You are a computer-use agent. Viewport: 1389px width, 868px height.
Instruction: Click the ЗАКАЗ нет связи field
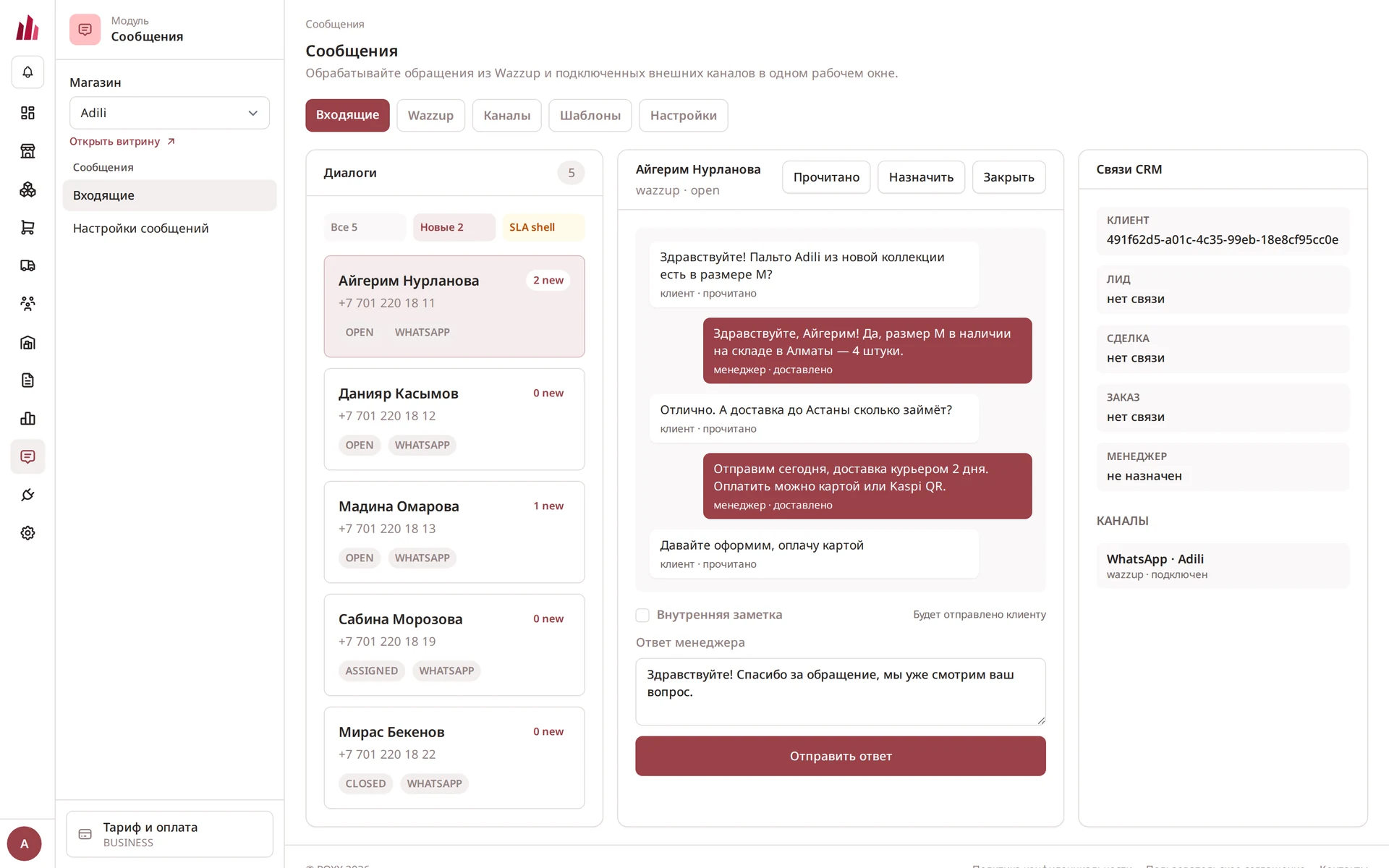click(1223, 408)
